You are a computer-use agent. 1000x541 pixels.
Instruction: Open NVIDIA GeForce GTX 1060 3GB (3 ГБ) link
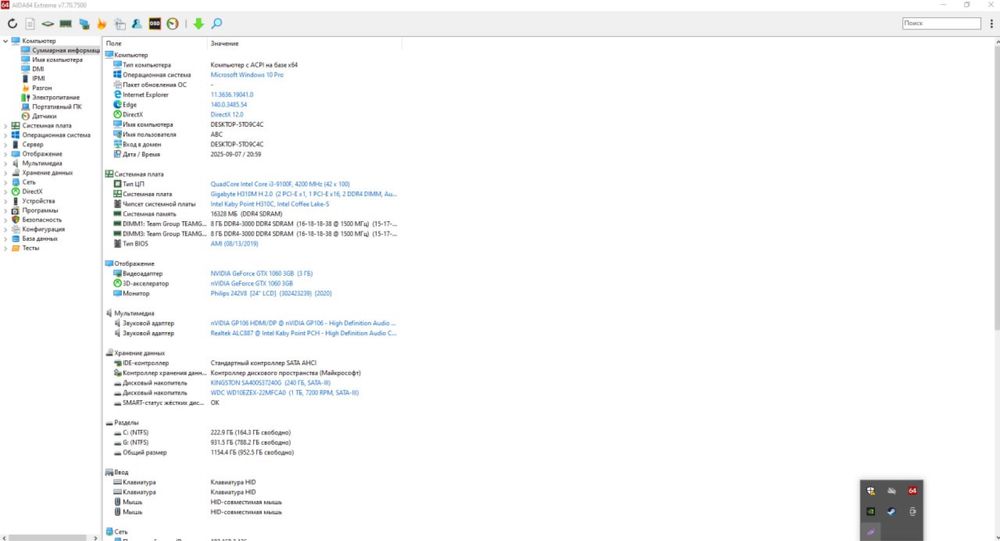(x=261, y=274)
